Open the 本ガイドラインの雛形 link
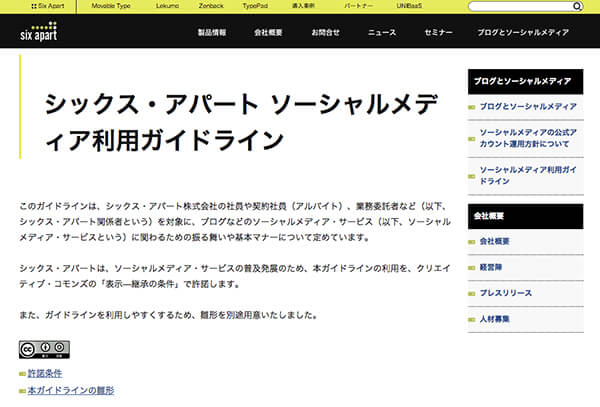The width and height of the screenshot is (600, 407). [x=70, y=390]
